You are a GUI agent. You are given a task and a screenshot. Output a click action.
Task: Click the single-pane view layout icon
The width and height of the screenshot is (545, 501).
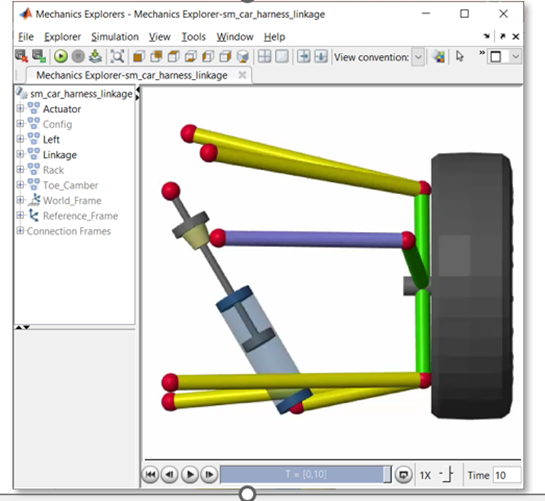[282, 56]
